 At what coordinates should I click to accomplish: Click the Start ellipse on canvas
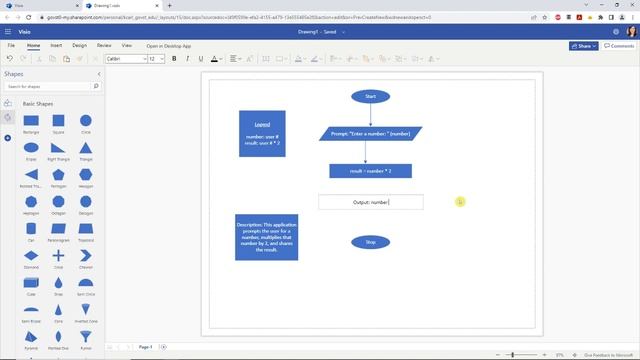pyautogui.click(x=371, y=96)
